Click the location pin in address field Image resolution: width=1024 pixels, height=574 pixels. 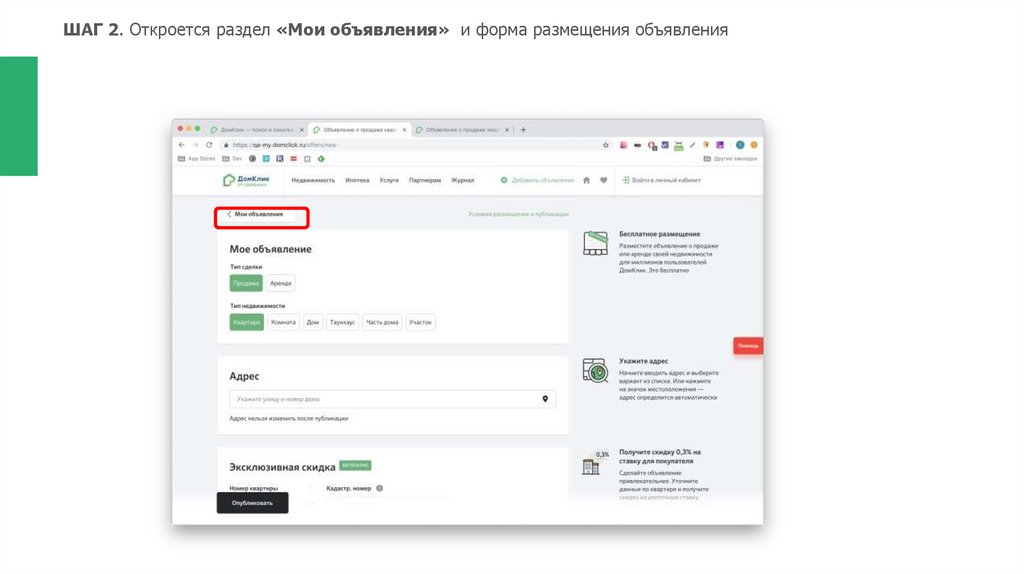click(x=545, y=399)
